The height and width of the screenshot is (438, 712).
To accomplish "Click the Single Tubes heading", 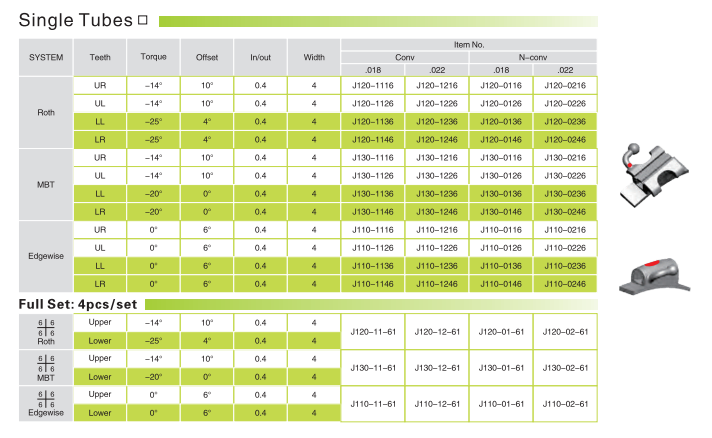I will [76, 20].
